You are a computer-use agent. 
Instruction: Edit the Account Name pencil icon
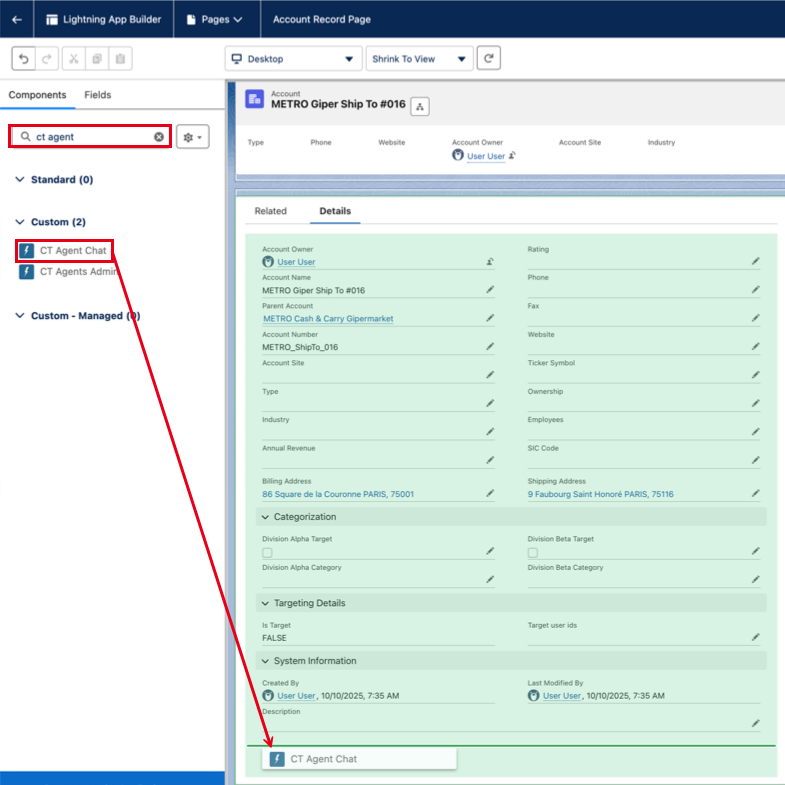click(x=490, y=290)
